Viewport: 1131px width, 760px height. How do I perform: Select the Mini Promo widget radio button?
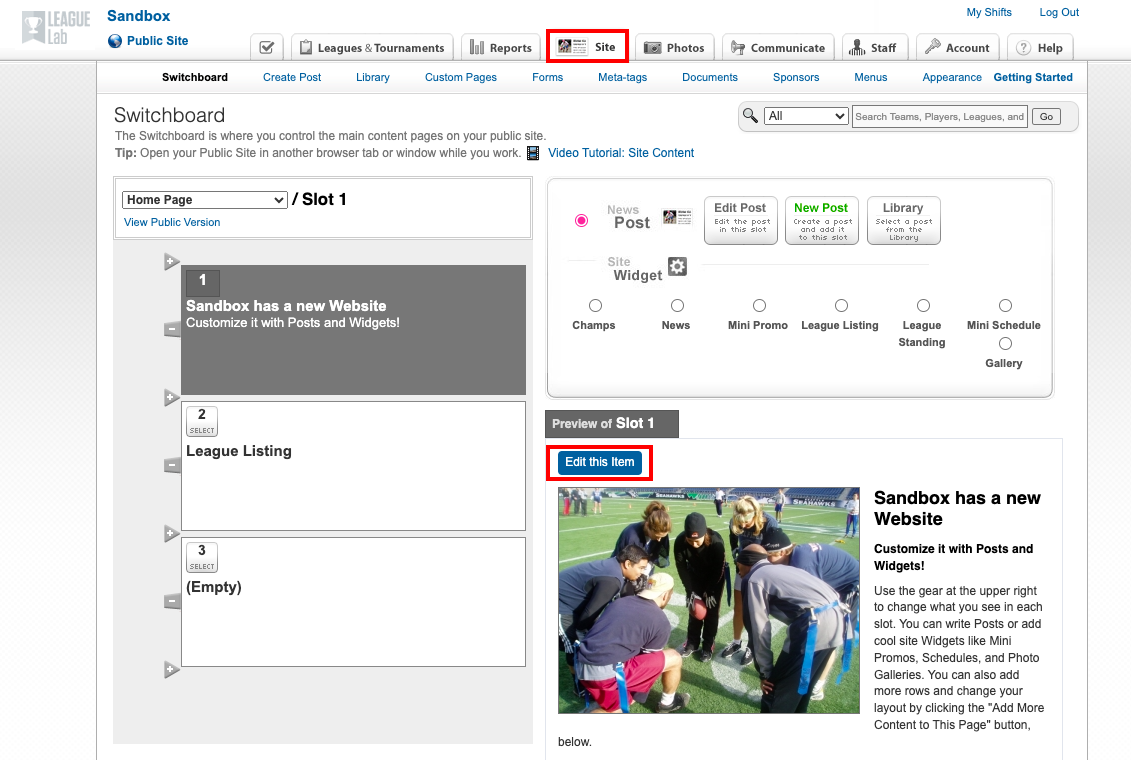[759, 306]
